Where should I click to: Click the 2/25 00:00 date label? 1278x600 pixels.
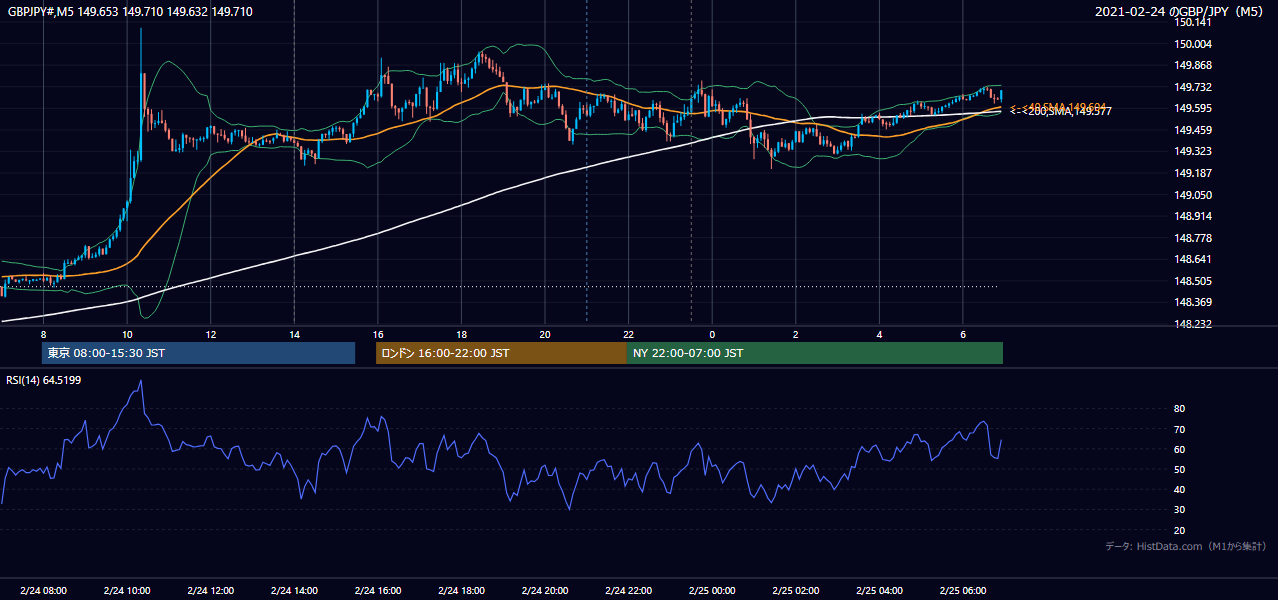pos(712,591)
